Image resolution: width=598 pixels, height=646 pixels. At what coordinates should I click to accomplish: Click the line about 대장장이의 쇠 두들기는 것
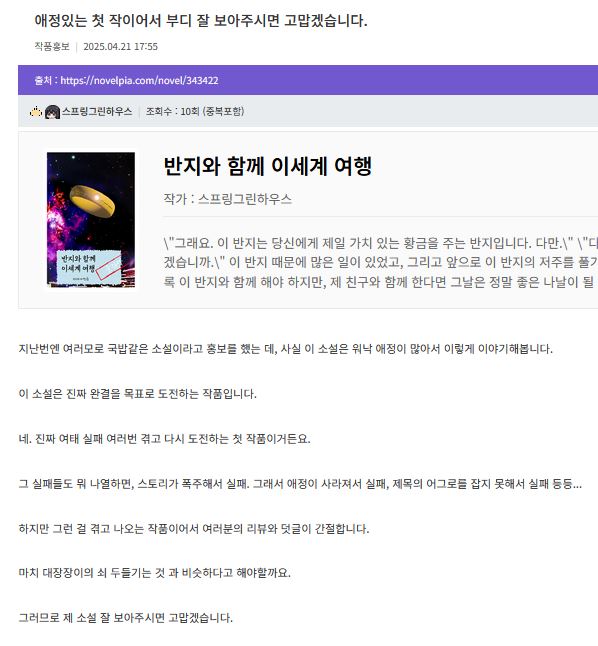click(155, 573)
